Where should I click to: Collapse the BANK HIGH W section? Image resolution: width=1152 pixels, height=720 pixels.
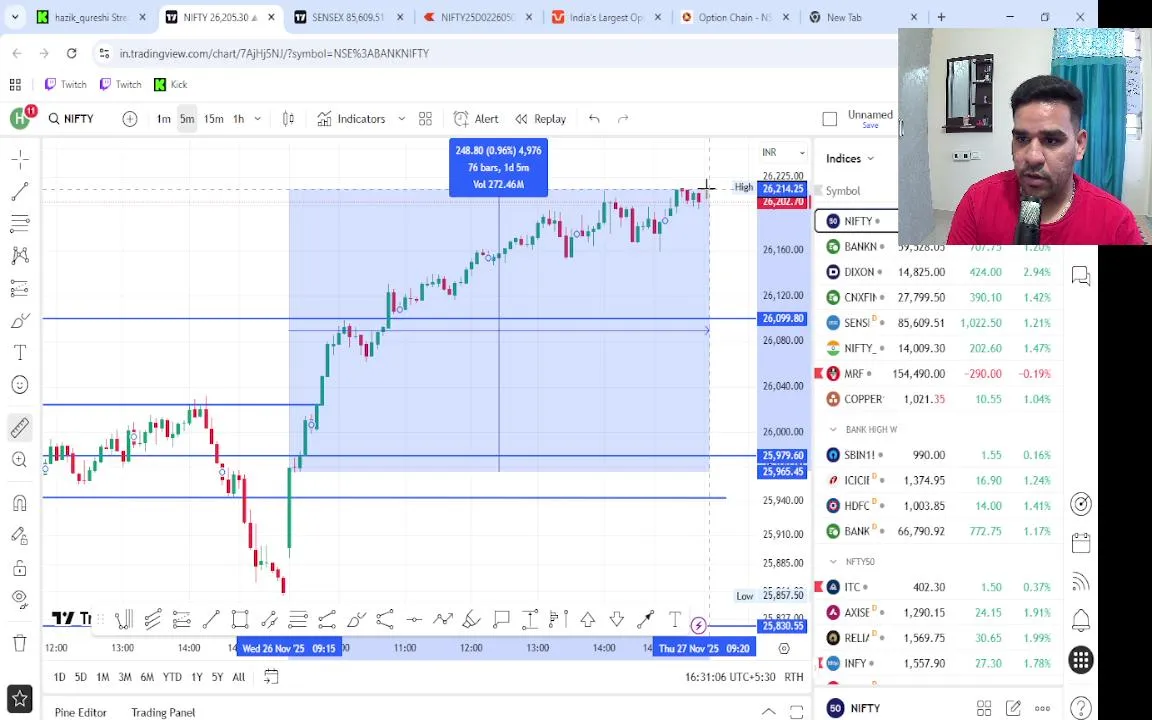(x=833, y=429)
